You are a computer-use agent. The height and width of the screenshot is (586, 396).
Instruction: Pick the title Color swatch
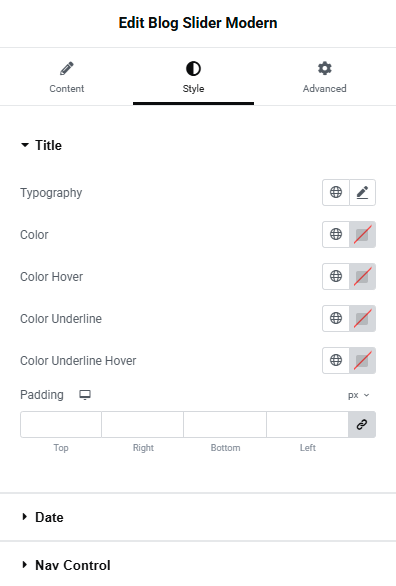pos(362,234)
